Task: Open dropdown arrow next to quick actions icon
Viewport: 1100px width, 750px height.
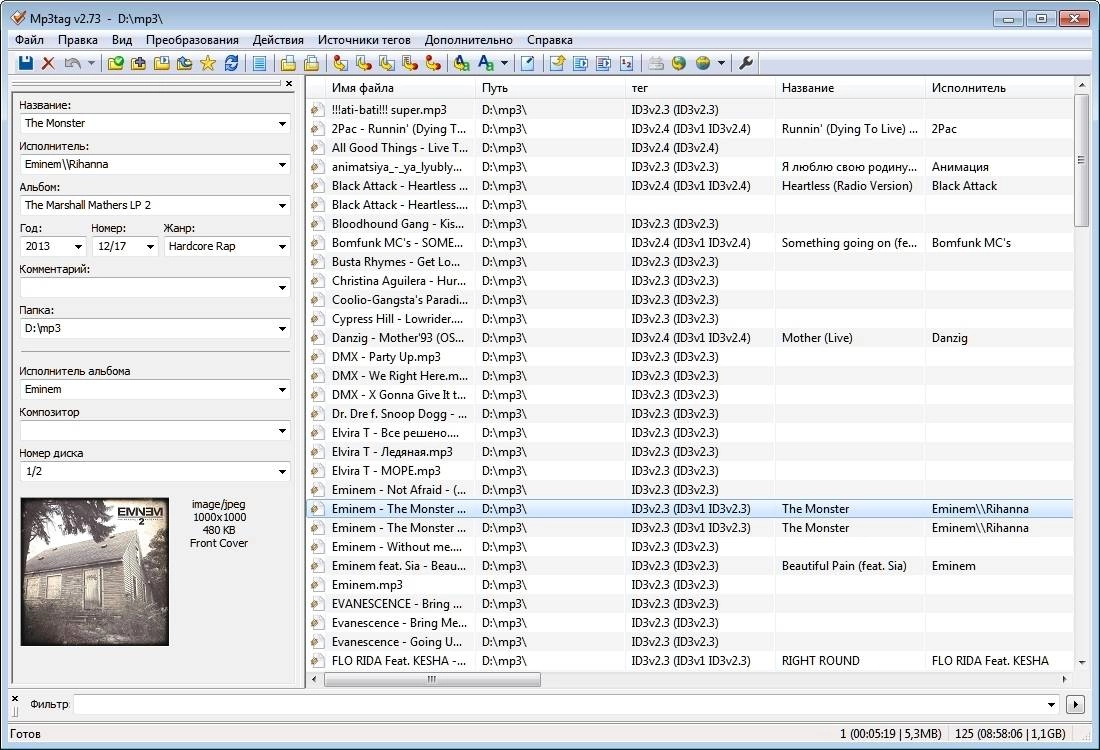Action: [x=504, y=63]
